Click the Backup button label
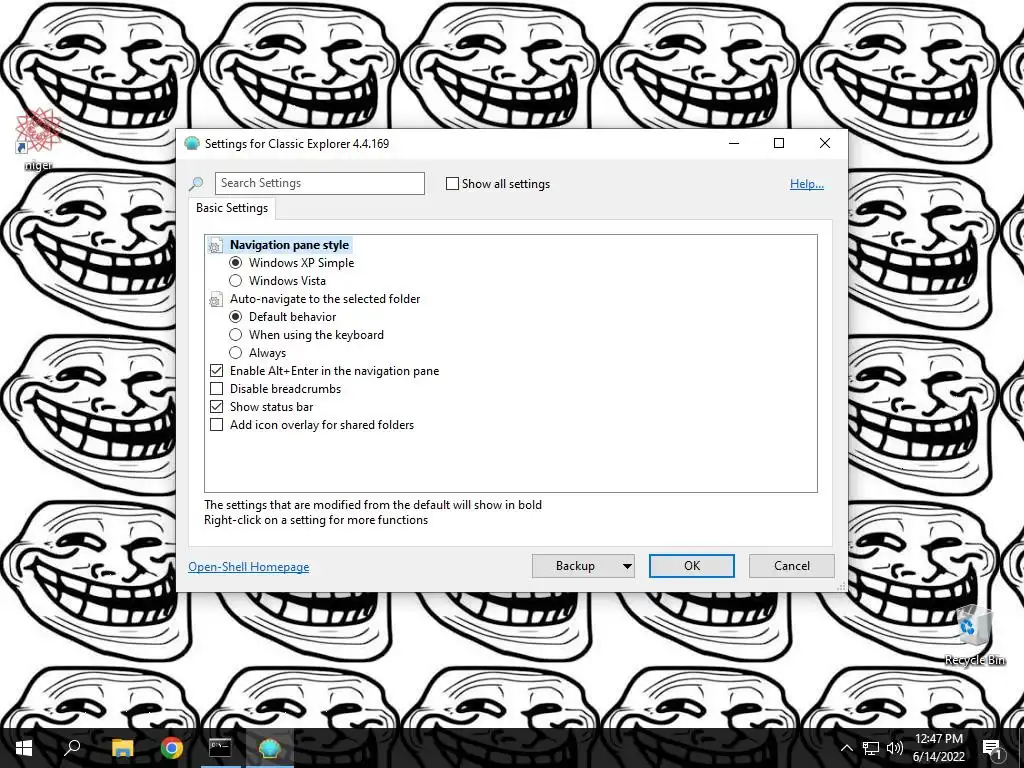1024x768 pixels. pos(575,566)
